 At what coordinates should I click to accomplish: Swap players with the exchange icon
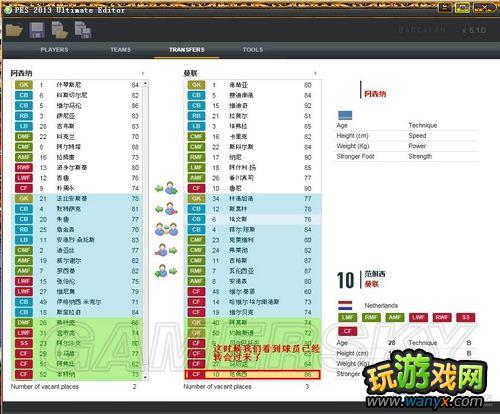pyautogui.click(x=166, y=229)
